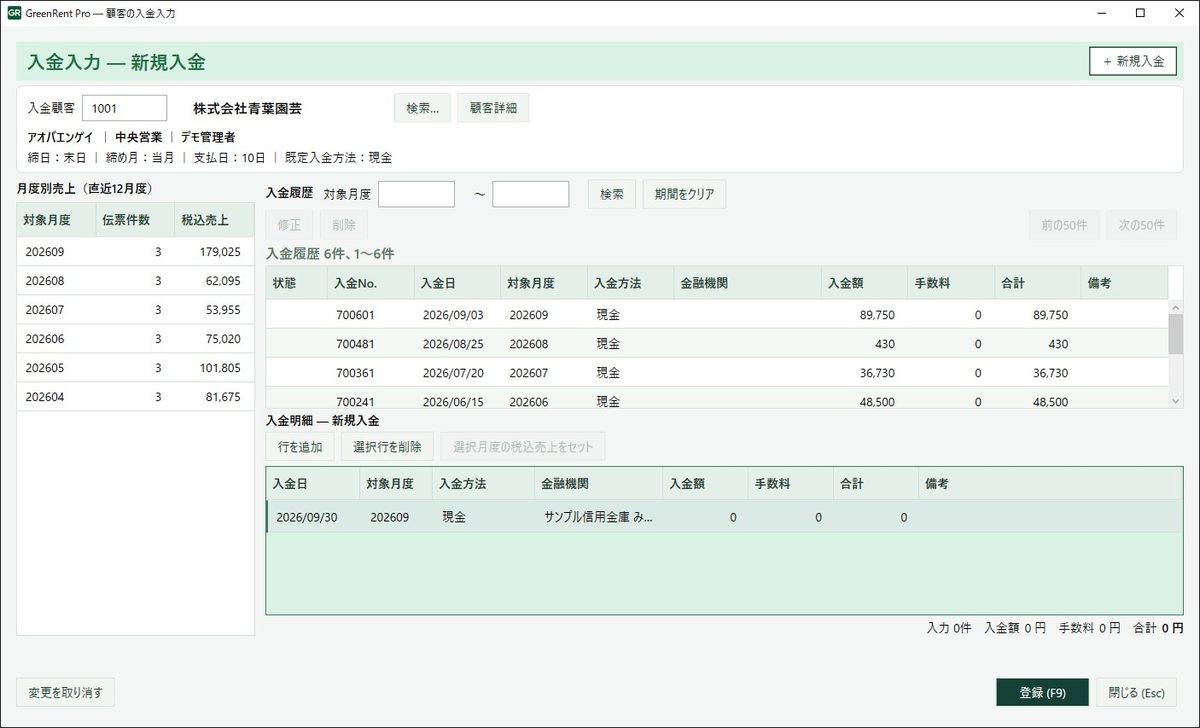The image size is (1200, 728).
Task: Click 入金額 36,730 in history
Action: (877, 373)
